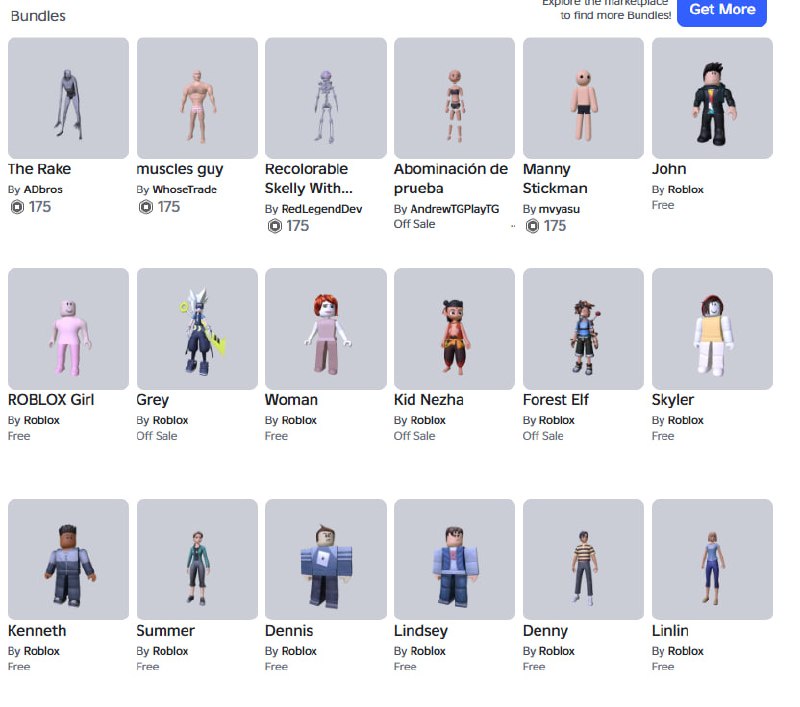Open creator RedLegendDev profile link

pos(322,209)
